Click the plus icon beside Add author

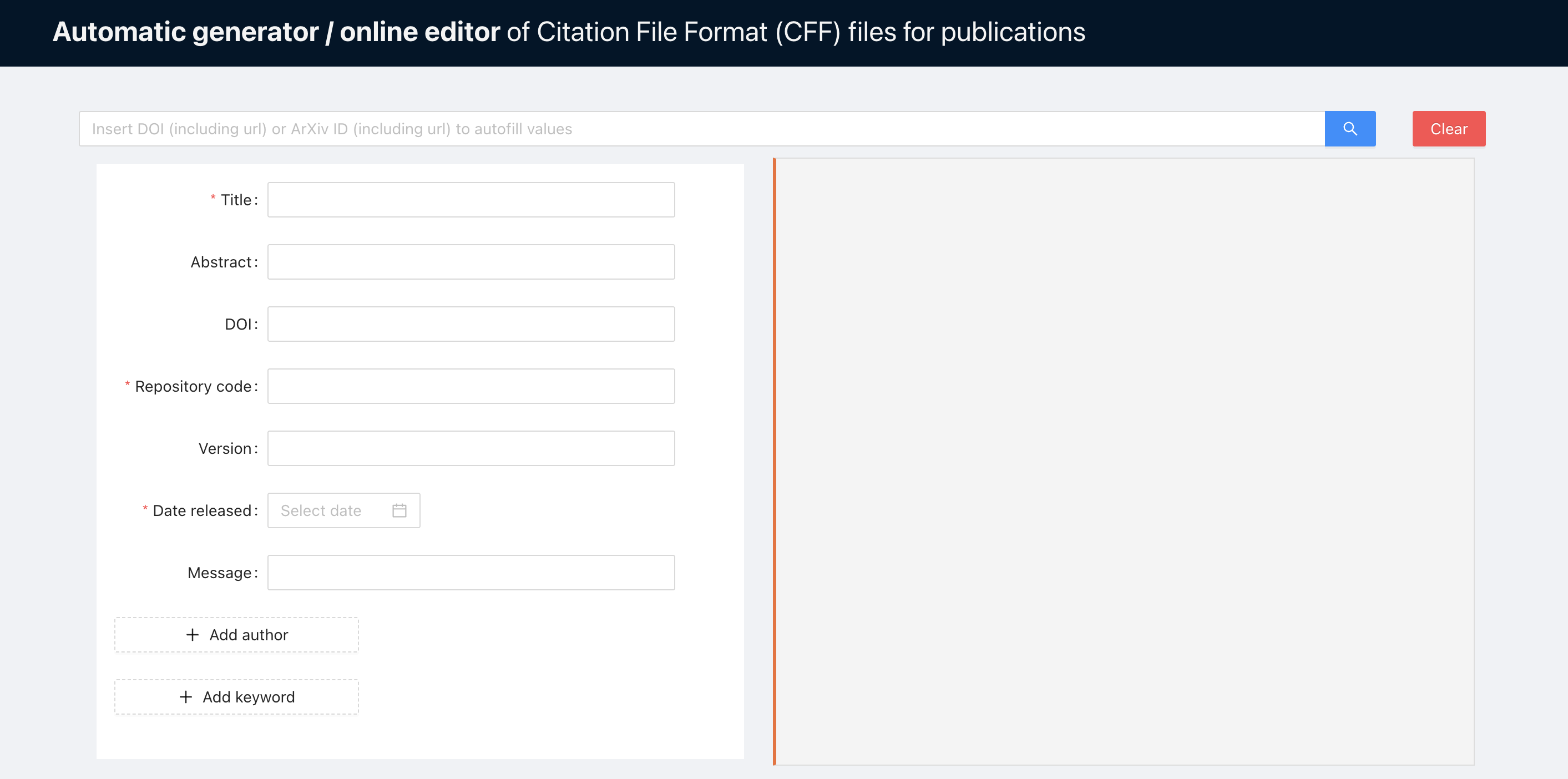pos(193,635)
